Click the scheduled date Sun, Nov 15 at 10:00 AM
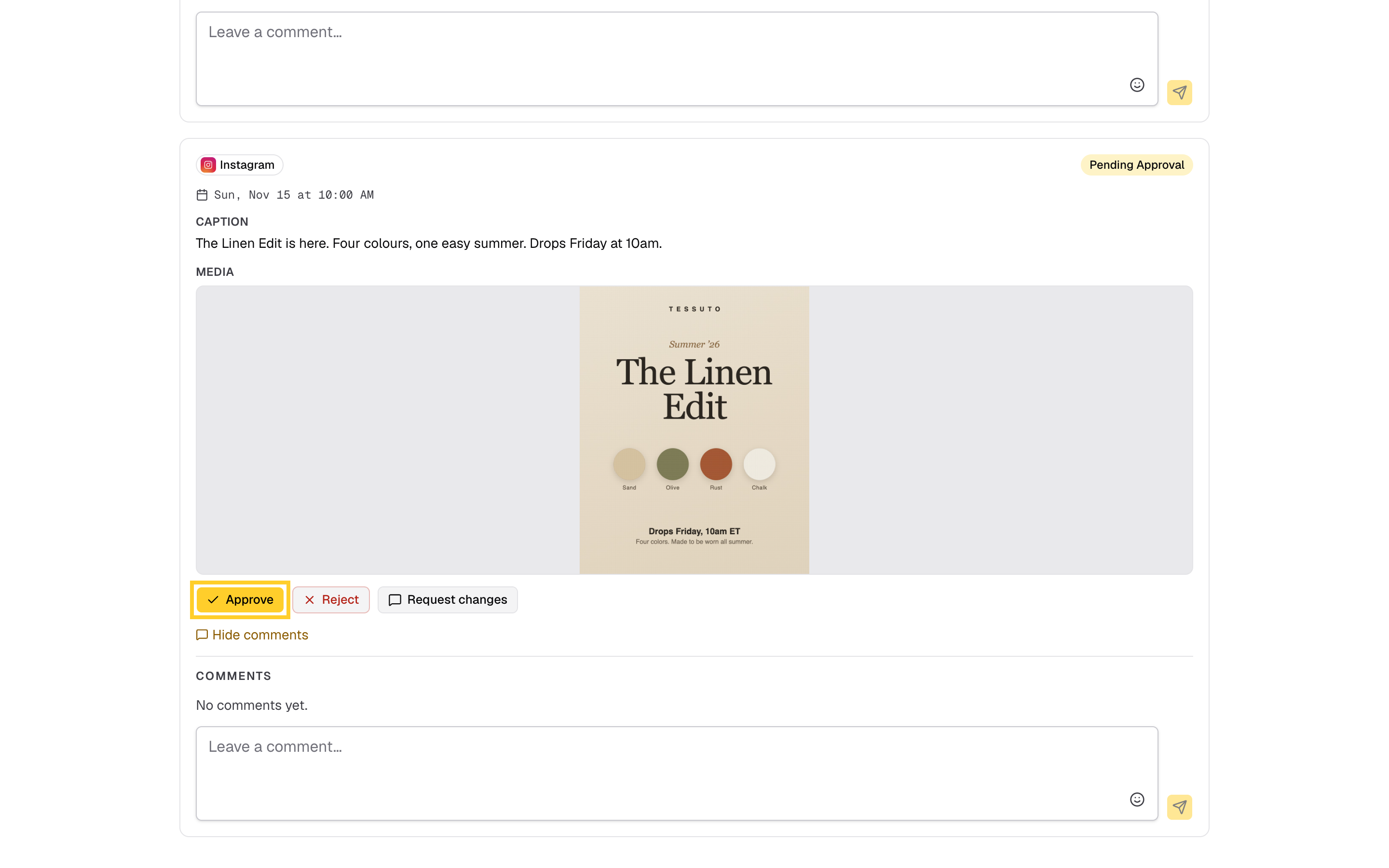1389x868 pixels. pos(294,195)
